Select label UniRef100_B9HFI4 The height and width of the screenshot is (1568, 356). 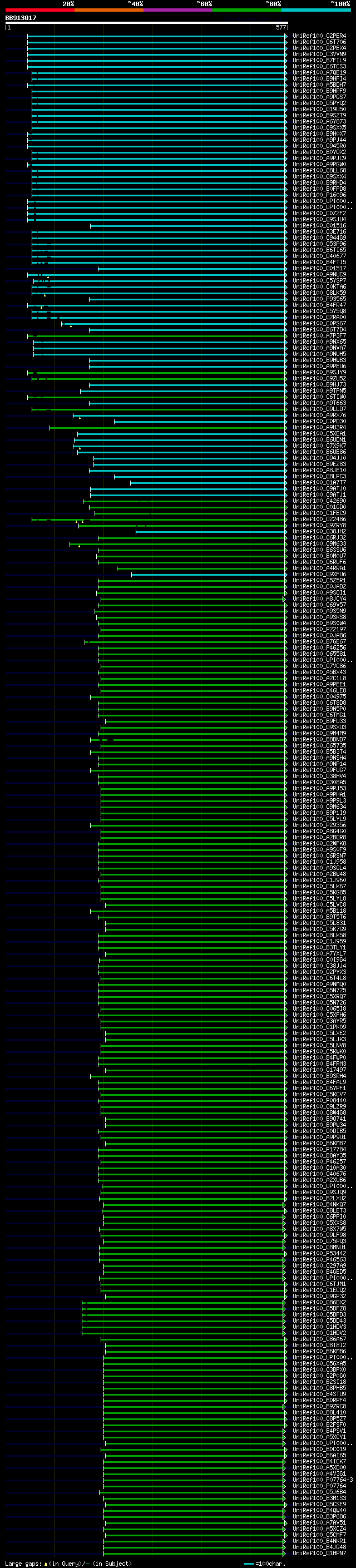[x=319, y=78]
